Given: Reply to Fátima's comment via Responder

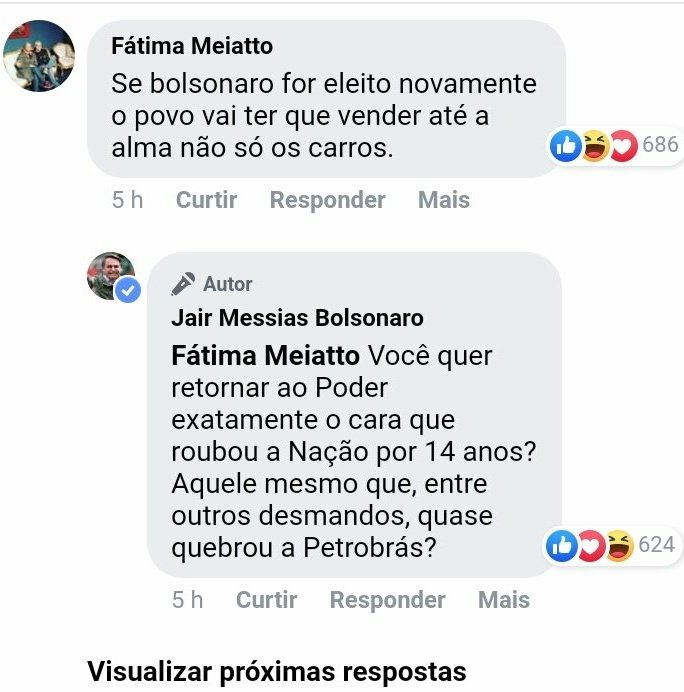Looking at the screenshot, I should (x=327, y=200).
